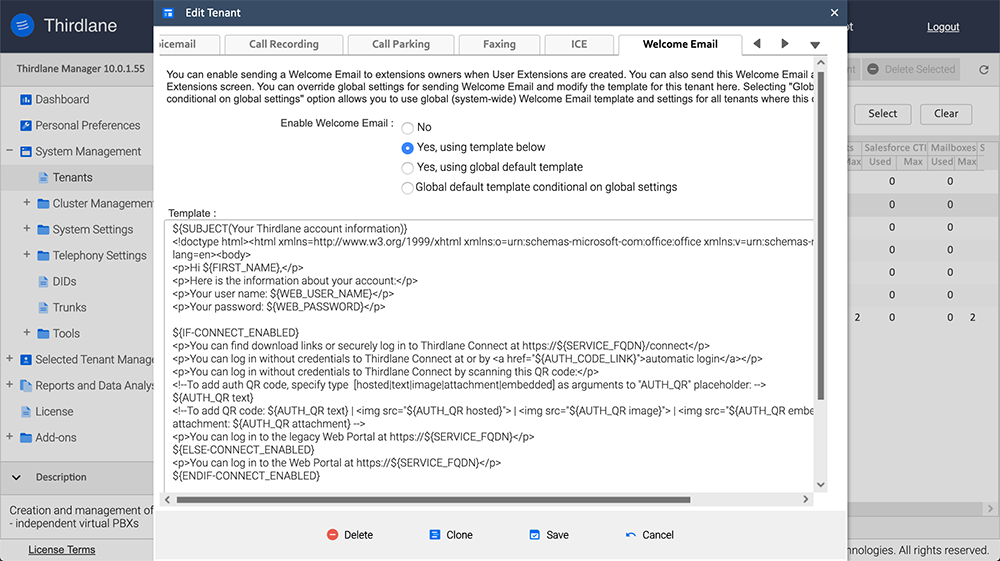Image resolution: width=1000 pixels, height=561 pixels.
Task: Click the Clear button in background
Action: (x=946, y=113)
